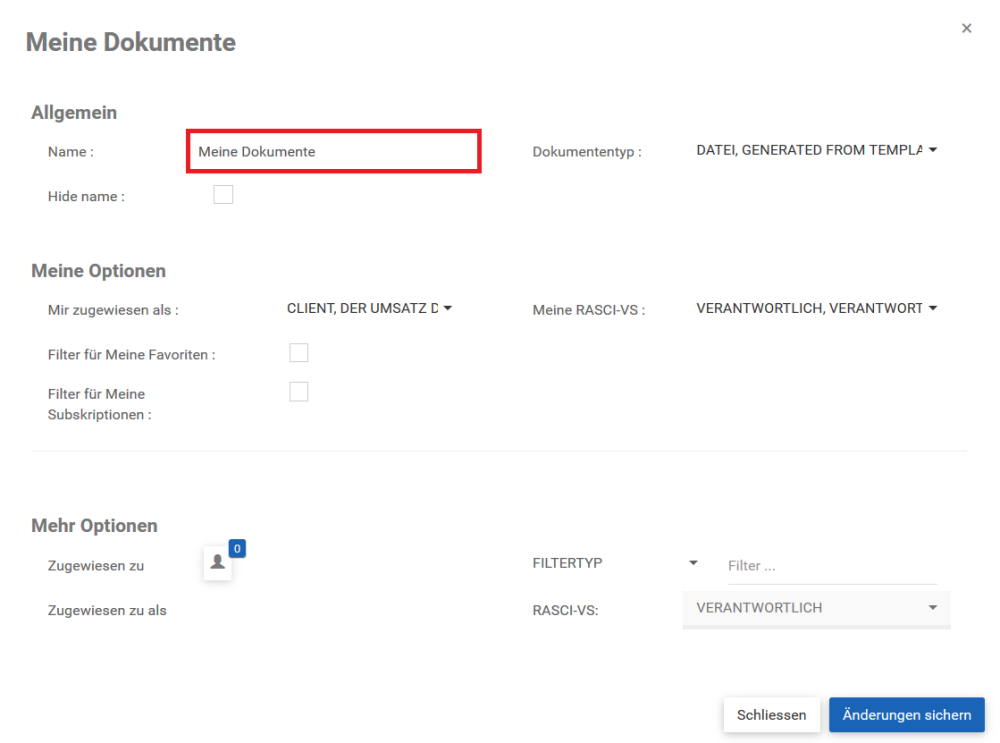Close the dialog with the X icon
The image size is (1000, 743).
tap(966, 28)
